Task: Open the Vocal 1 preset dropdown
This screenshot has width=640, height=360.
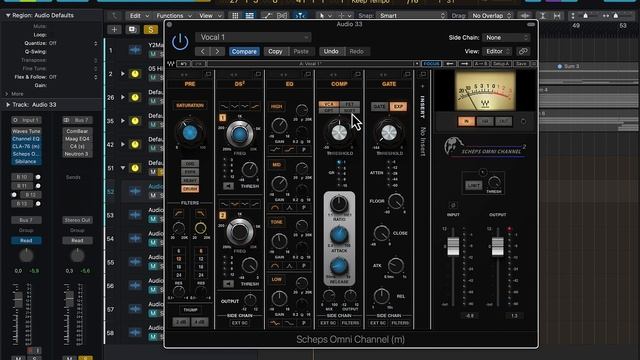Action: [253, 37]
